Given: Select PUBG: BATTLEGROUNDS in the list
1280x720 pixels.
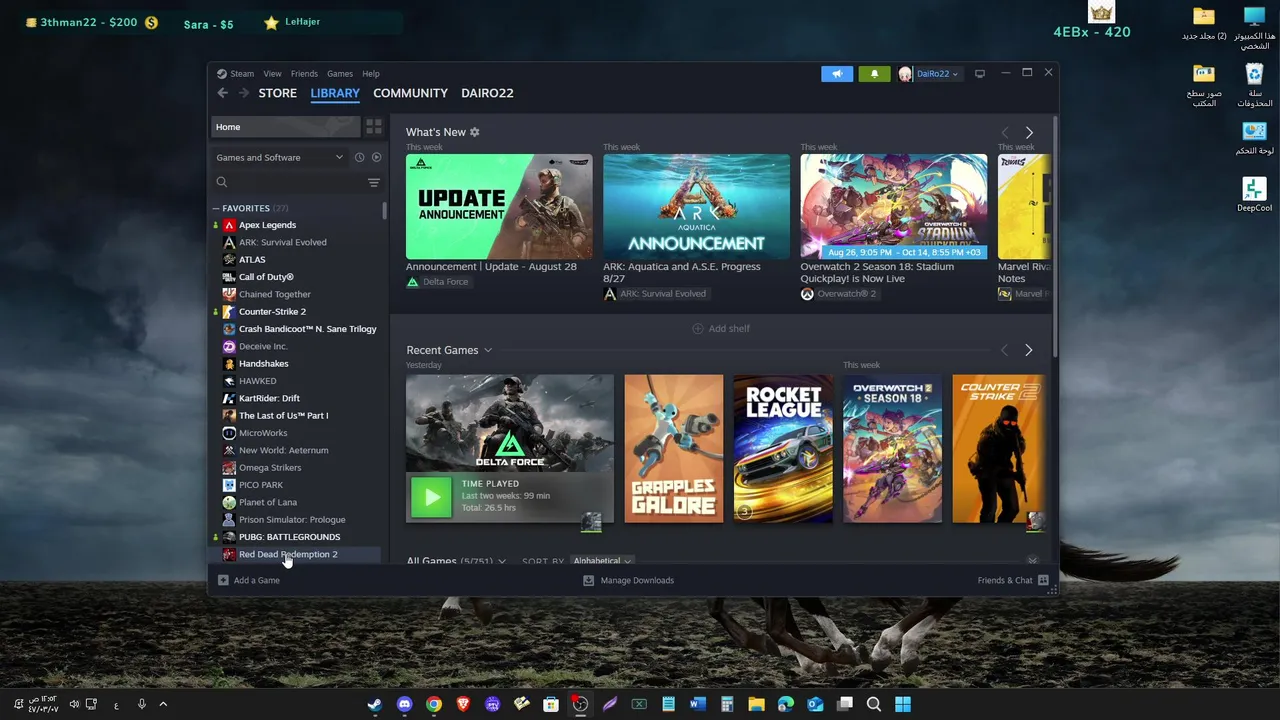Looking at the screenshot, I should (x=289, y=537).
